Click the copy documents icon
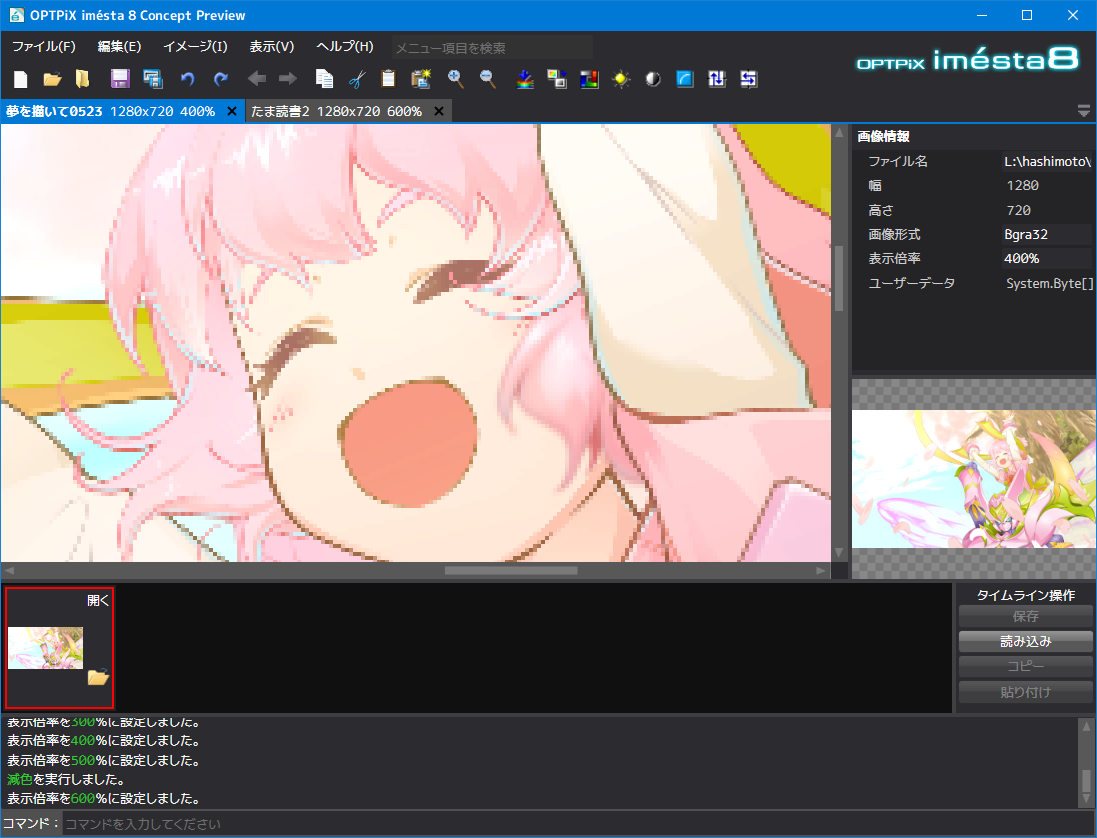The image size is (1097, 838). tap(324, 79)
